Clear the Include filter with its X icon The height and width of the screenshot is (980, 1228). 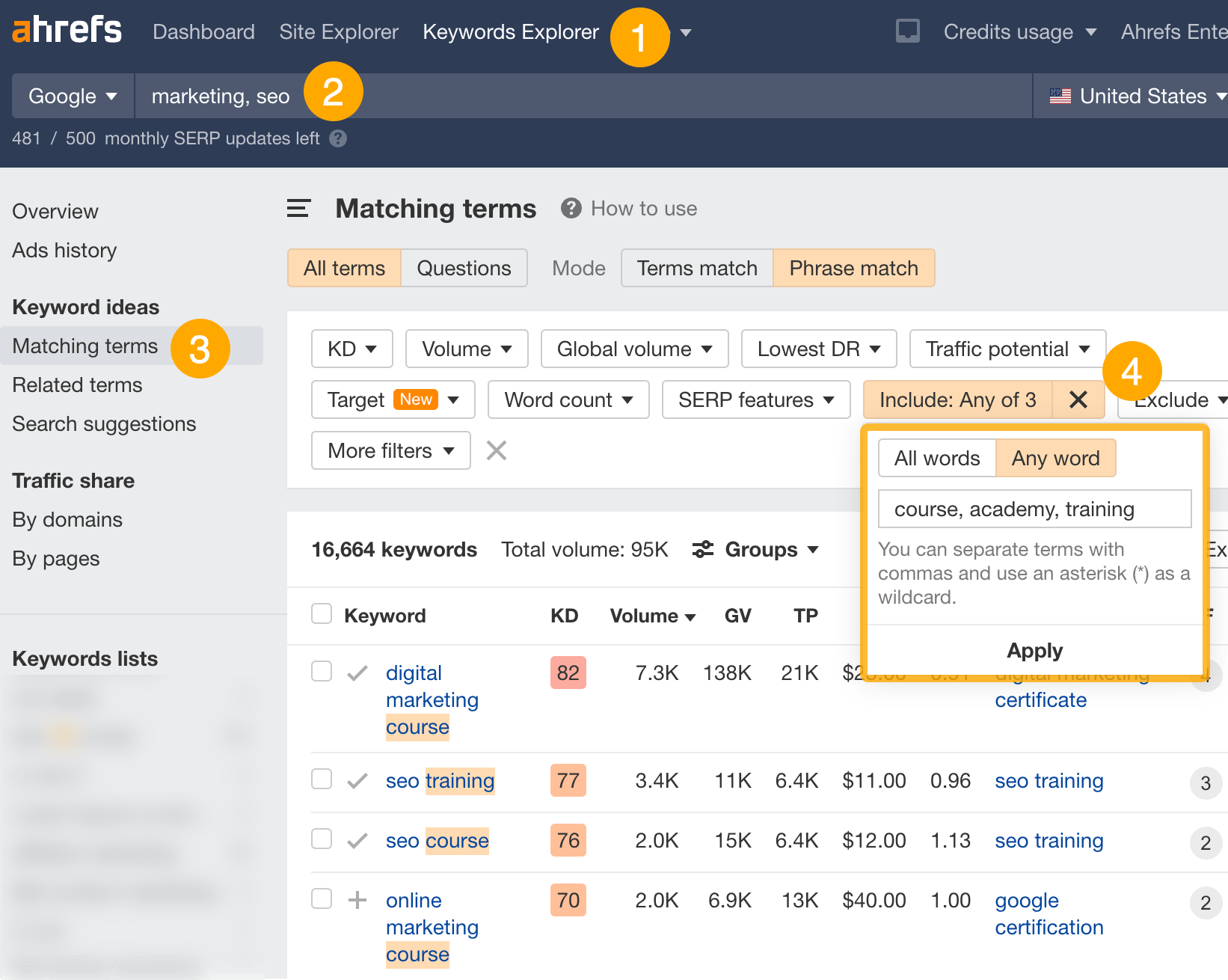[1078, 399]
